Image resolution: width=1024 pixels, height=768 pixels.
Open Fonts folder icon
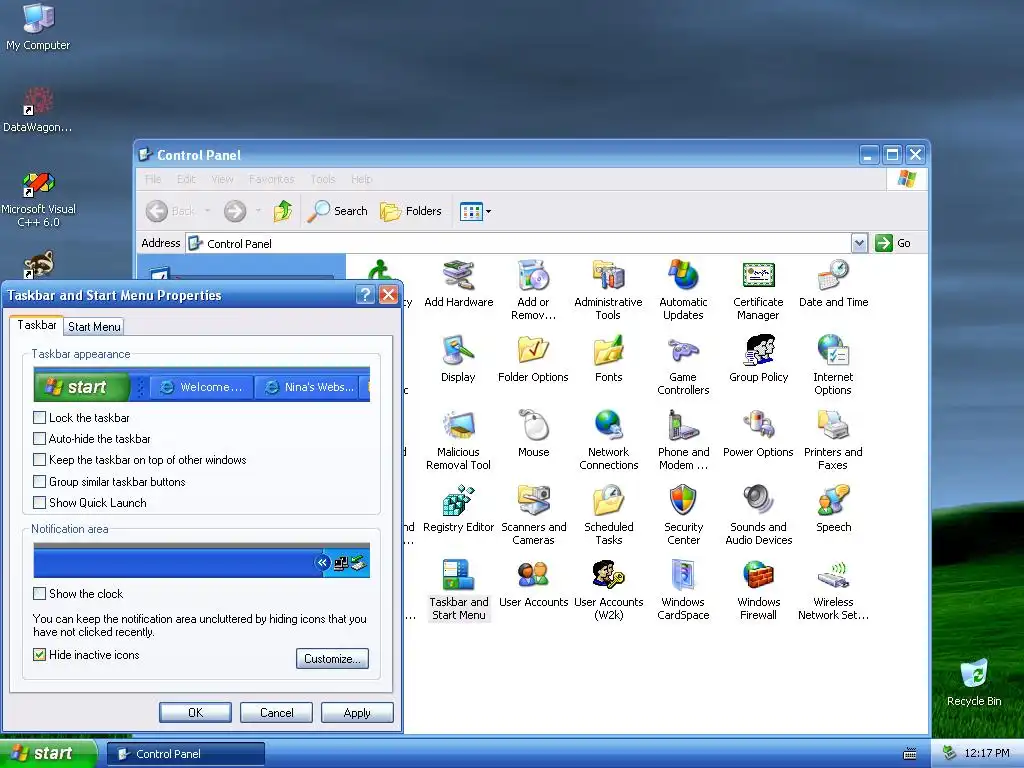tap(608, 359)
